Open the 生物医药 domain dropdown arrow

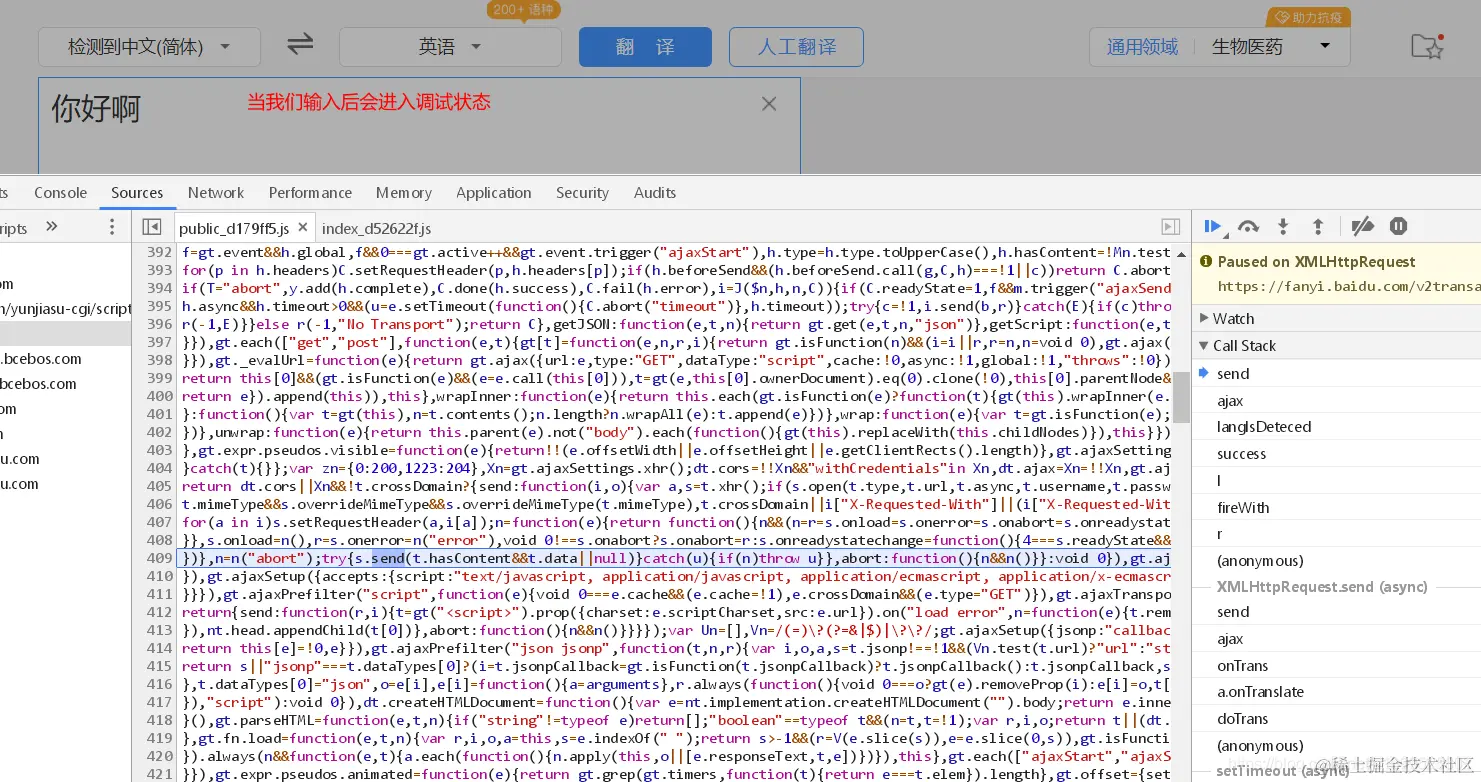(x=1325, y=46)
